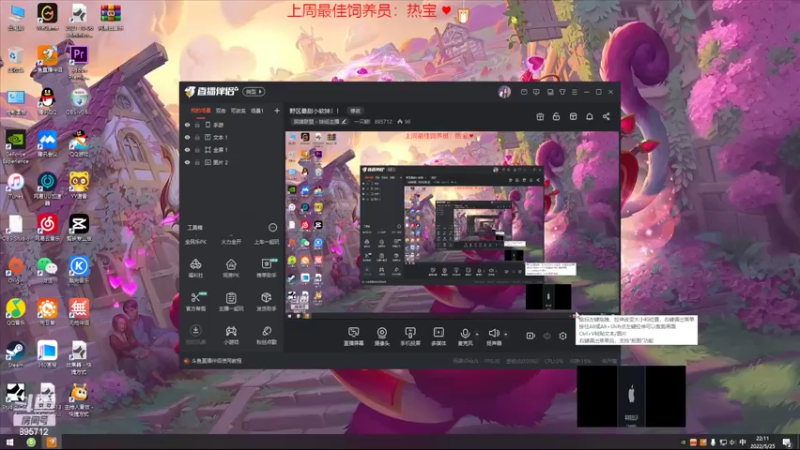Edit the 英雄联盟 category with pencil icon

[x=344, y=122]
